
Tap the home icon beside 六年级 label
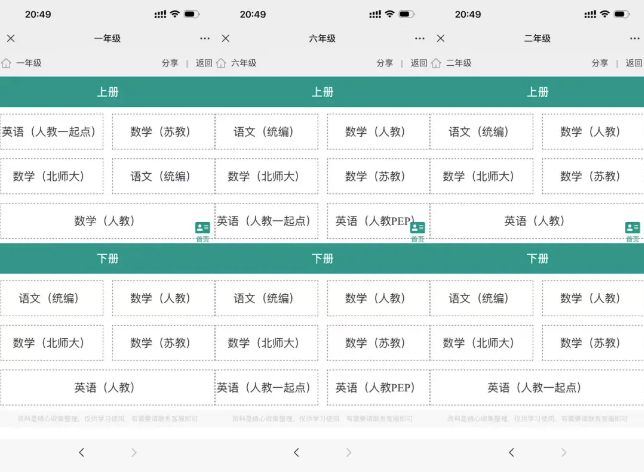[x=221, y=63]
